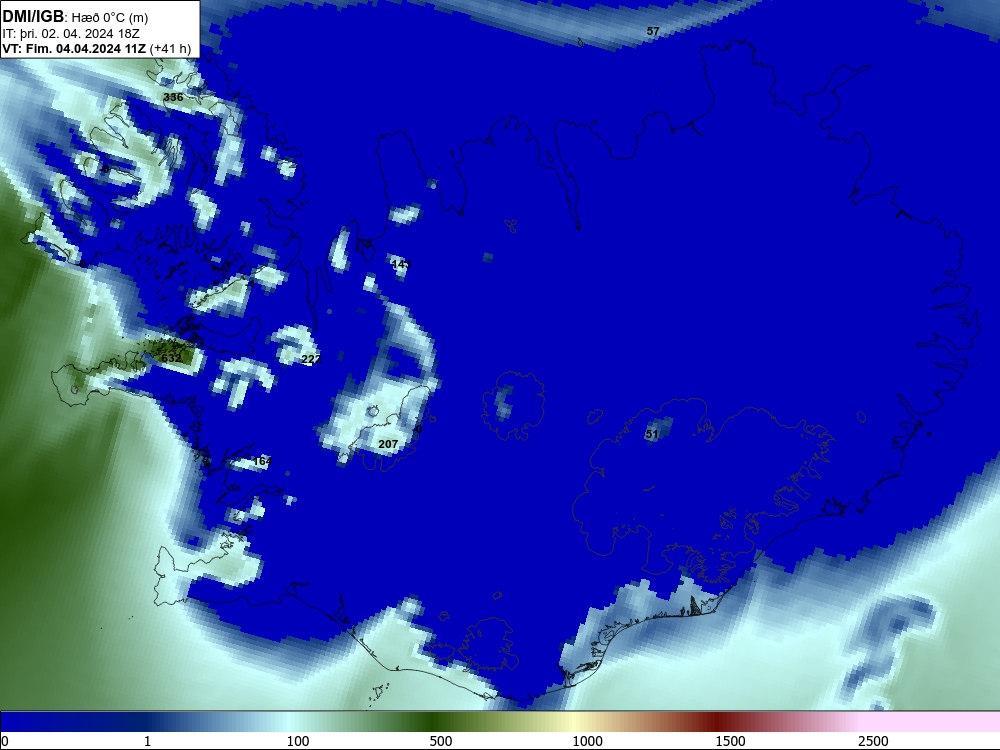Click the 'VT: Fim. 04.04.2024 11Z (+41 h)' line
This screenshot has width=1000, height=750.
click(x=96, y=48)
